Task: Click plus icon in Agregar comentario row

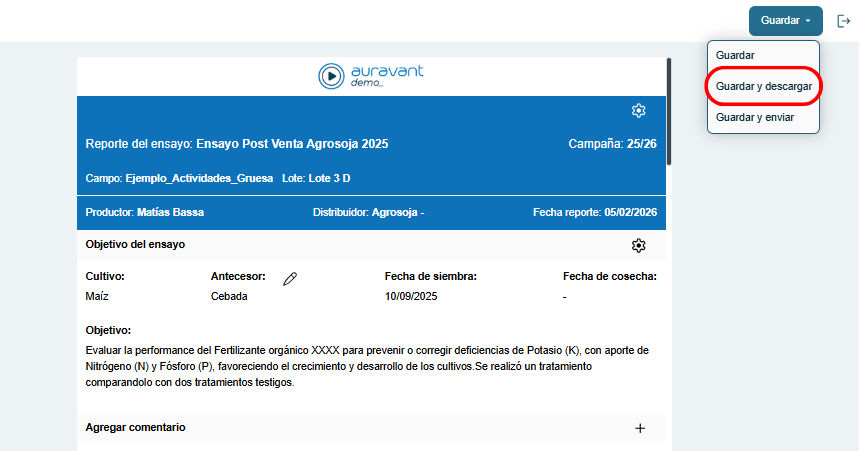Action: point(640,428)
